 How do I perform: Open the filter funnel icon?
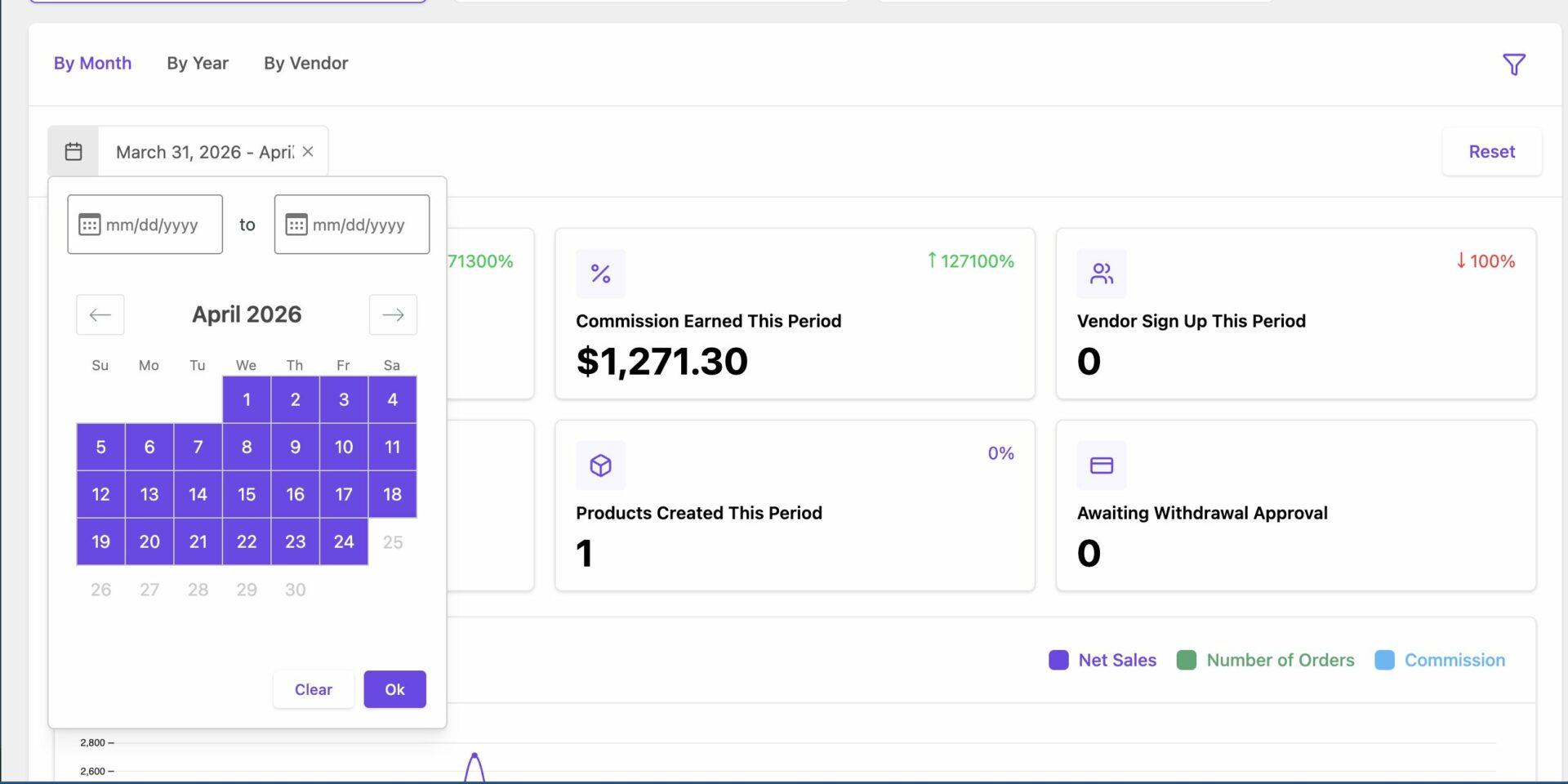tap(1514, 65)
